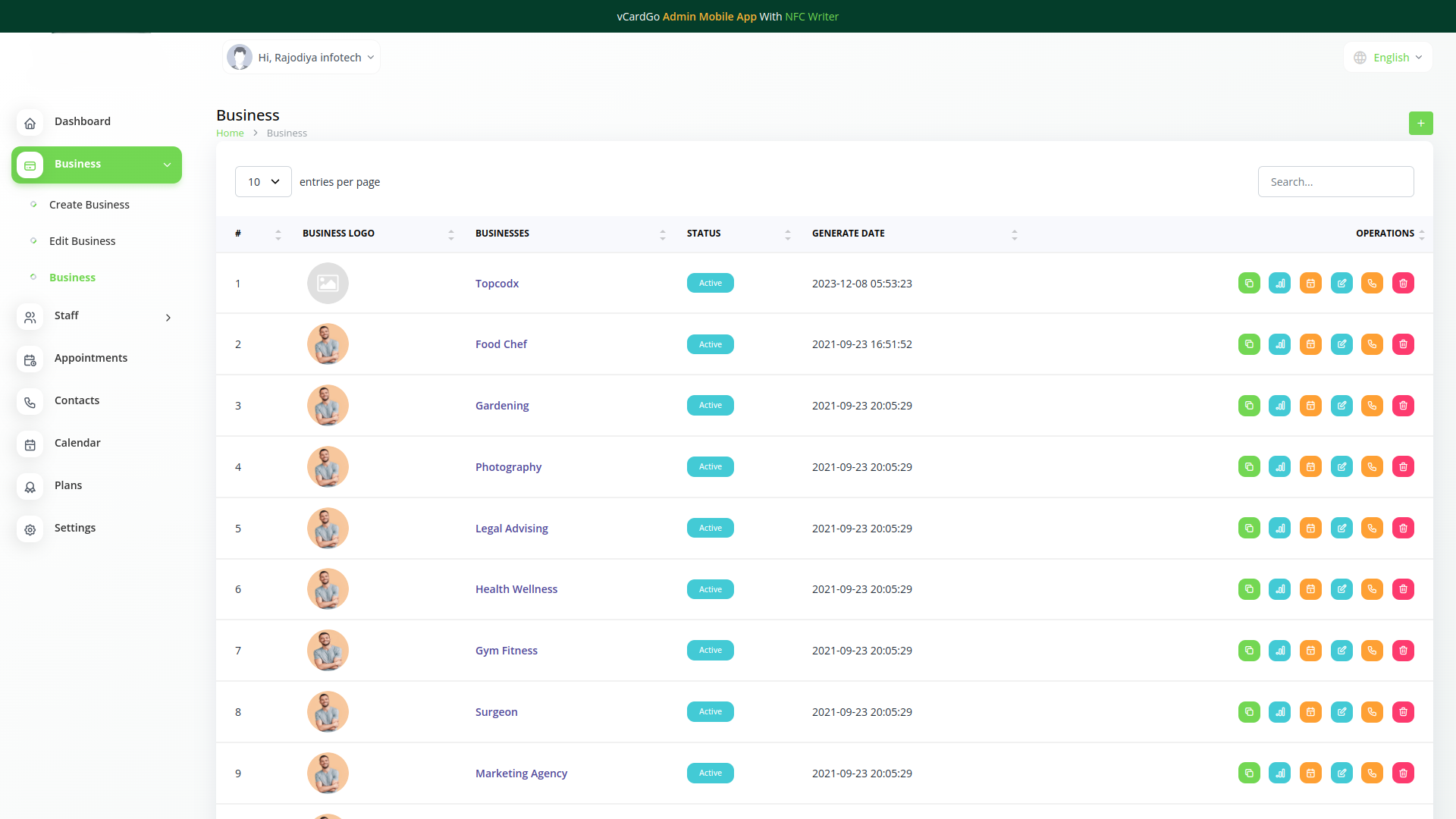The image size is (1456, 819).
Task: Open analytics chart icon for Food Chef
Action: coord(1280,344)
